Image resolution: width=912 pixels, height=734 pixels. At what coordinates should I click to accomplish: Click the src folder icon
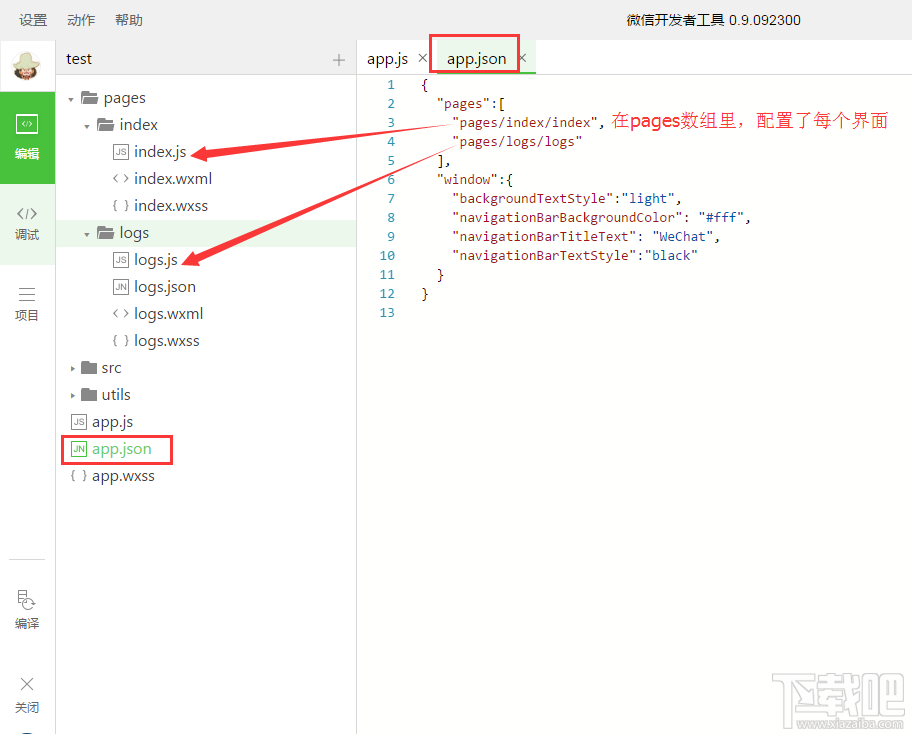coord(89,367)
